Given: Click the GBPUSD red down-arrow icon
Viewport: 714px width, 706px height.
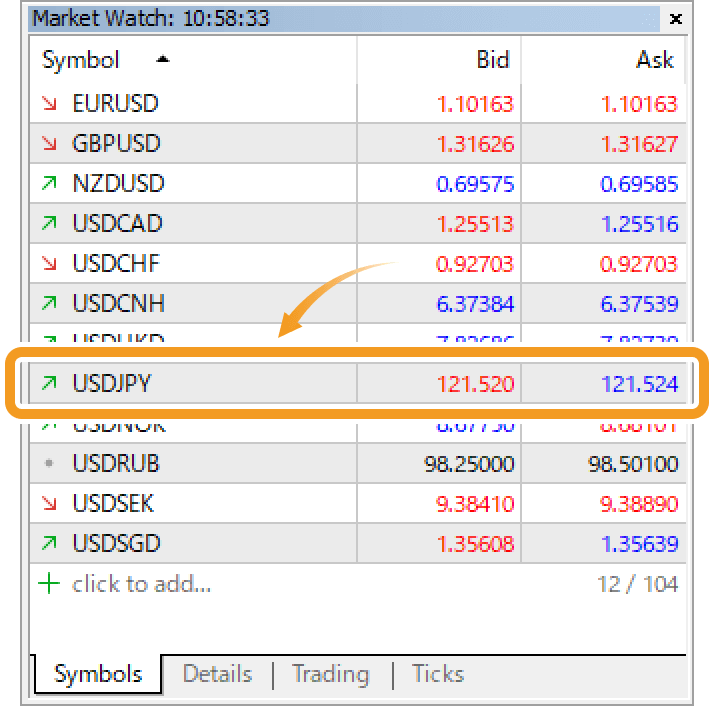Looking at the screenshot, I should point(49,143).
